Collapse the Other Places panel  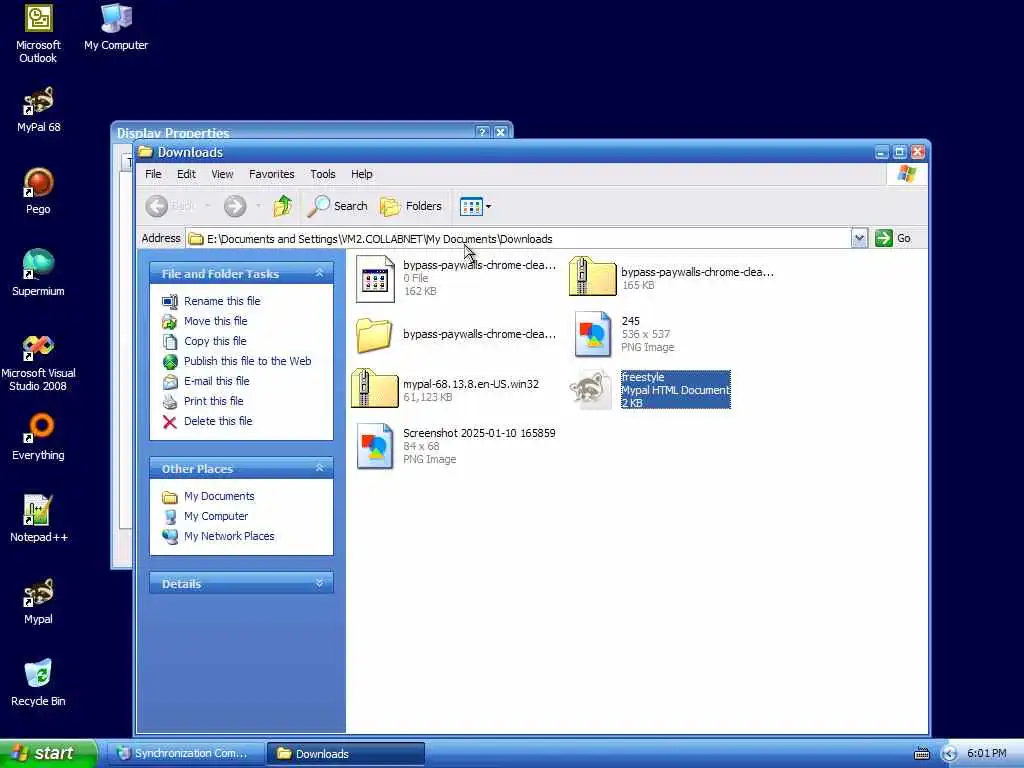pos(319,468)
